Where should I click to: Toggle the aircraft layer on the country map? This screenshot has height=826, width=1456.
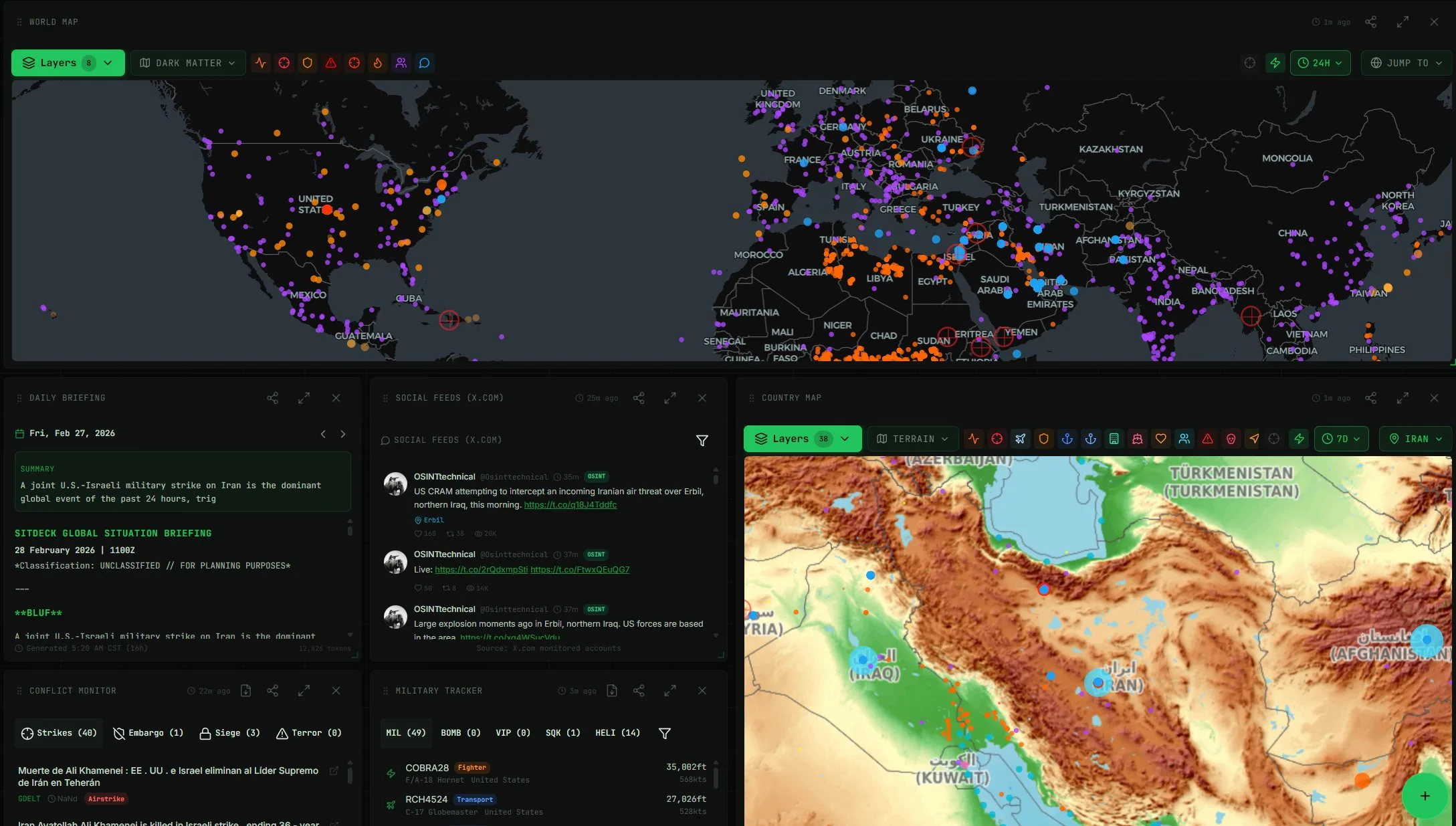pos(1021,439)
